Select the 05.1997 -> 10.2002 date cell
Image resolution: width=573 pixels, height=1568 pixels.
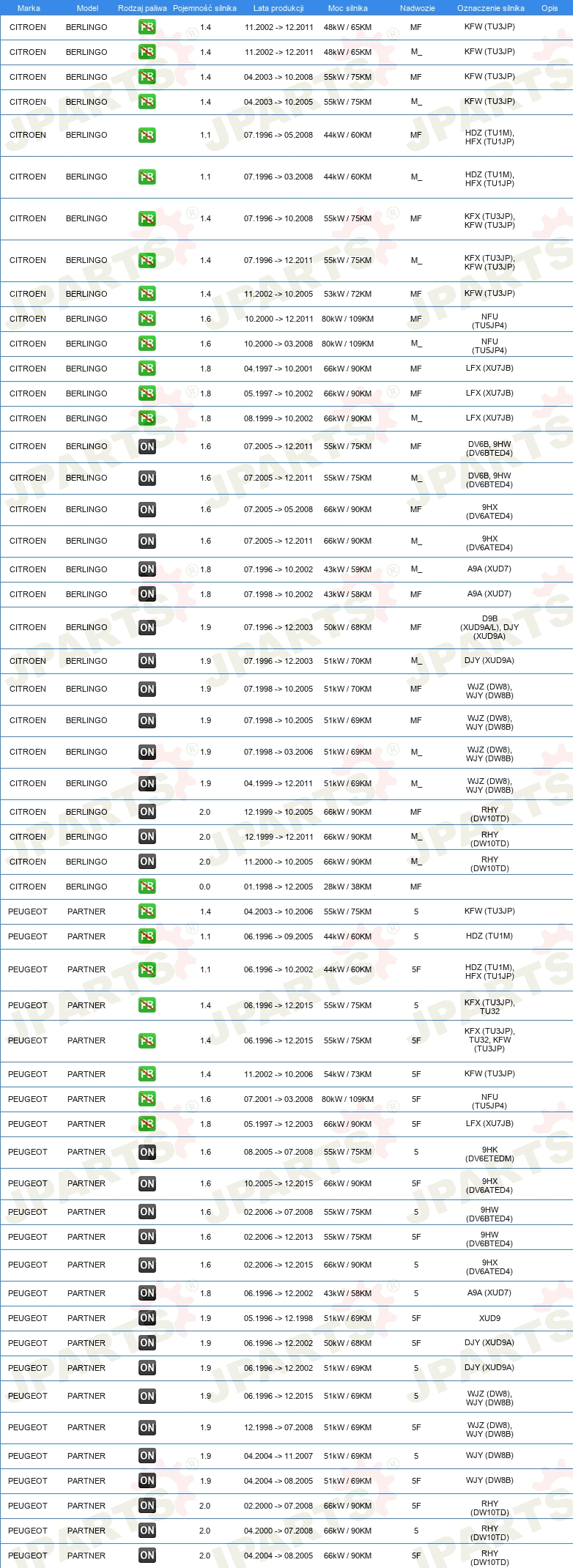(278, 393)
